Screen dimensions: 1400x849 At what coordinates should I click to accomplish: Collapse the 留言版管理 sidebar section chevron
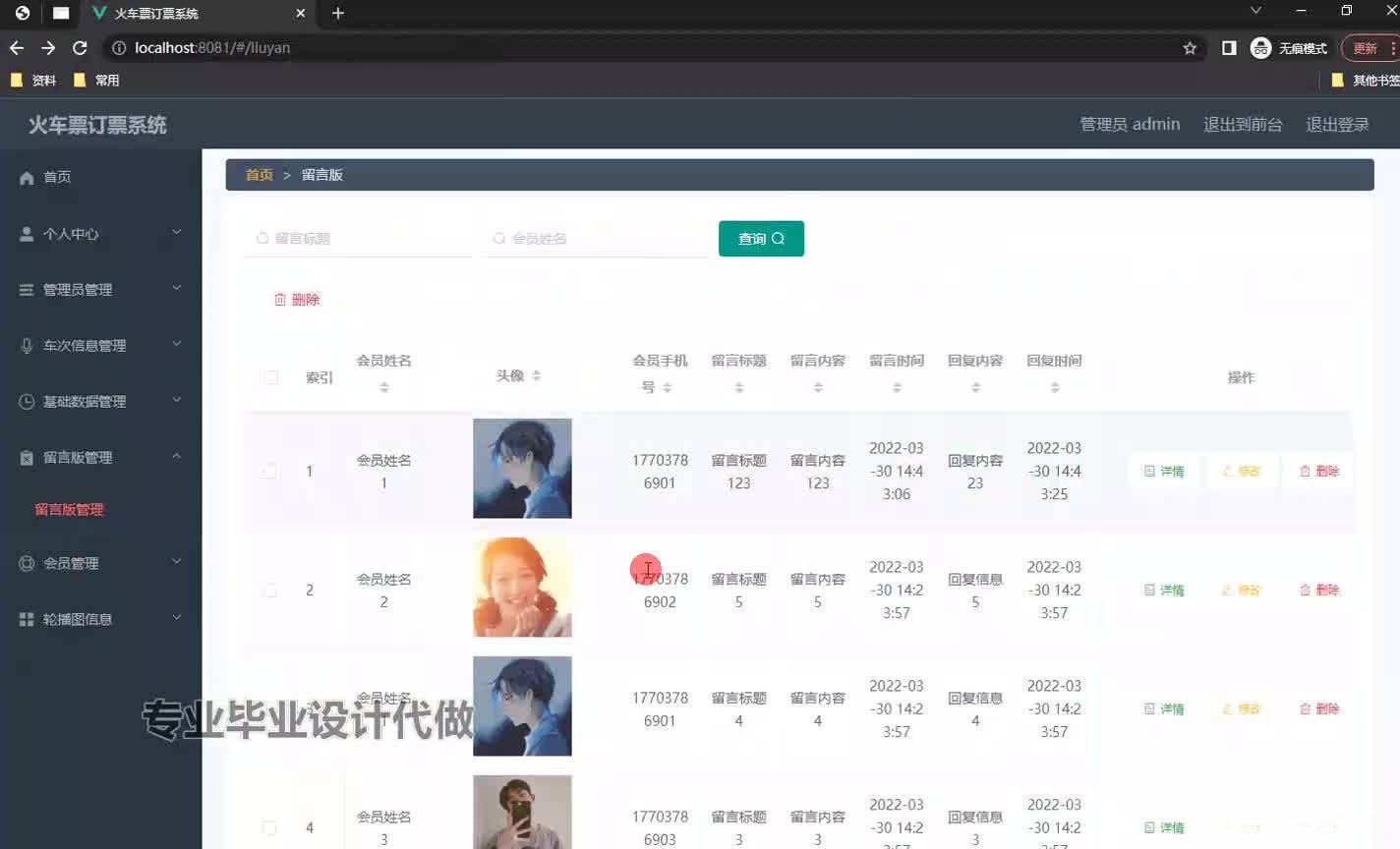pos(177,454)
